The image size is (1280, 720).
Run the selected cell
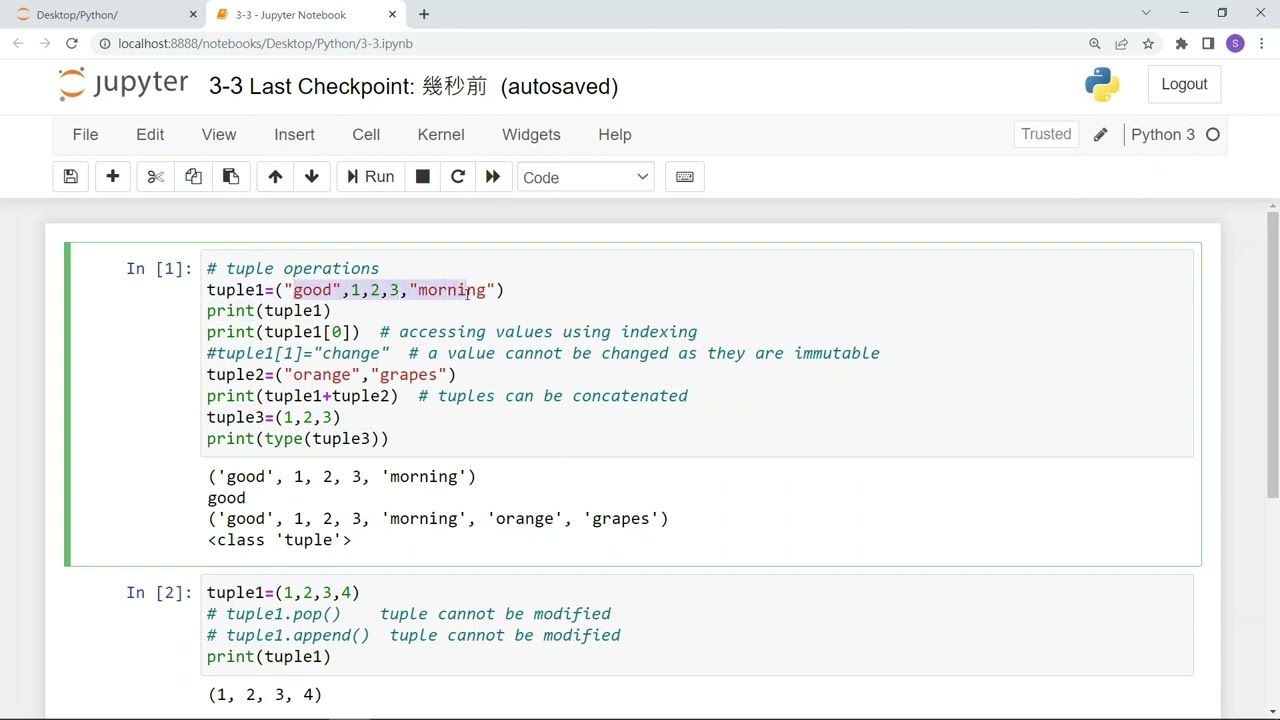click(x=370, y=177)
